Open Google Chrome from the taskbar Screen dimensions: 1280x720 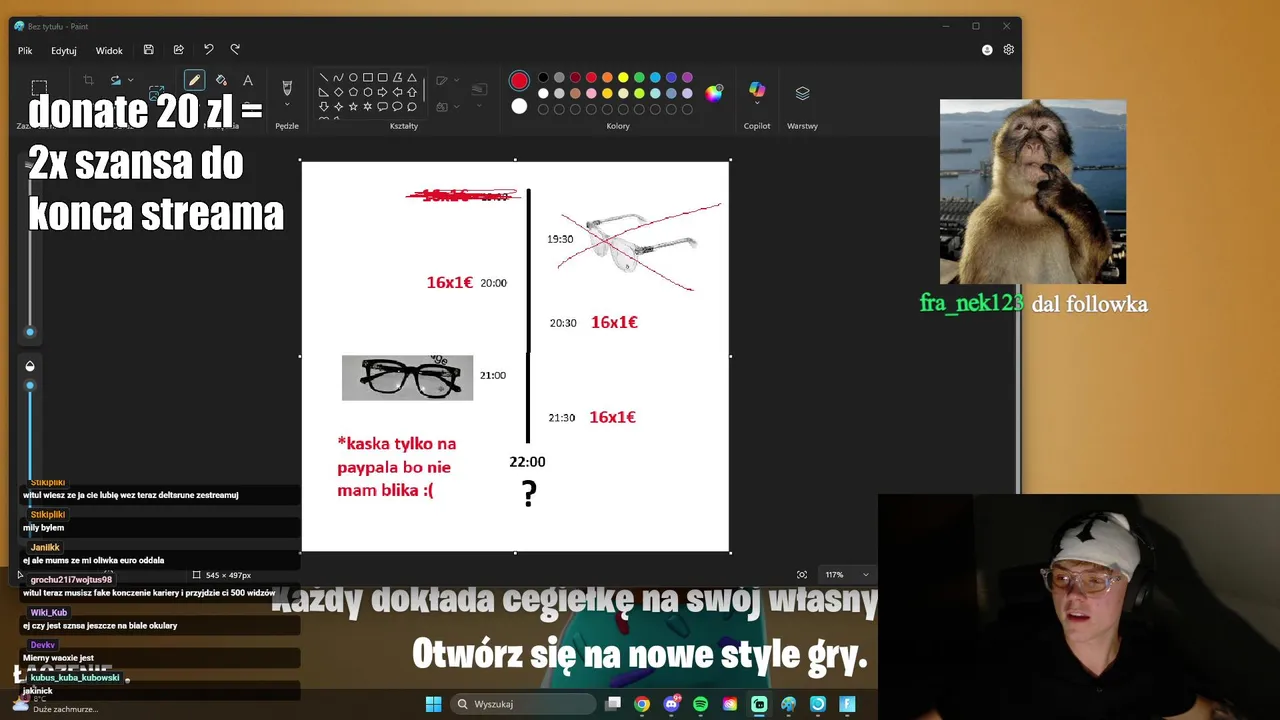642,704
